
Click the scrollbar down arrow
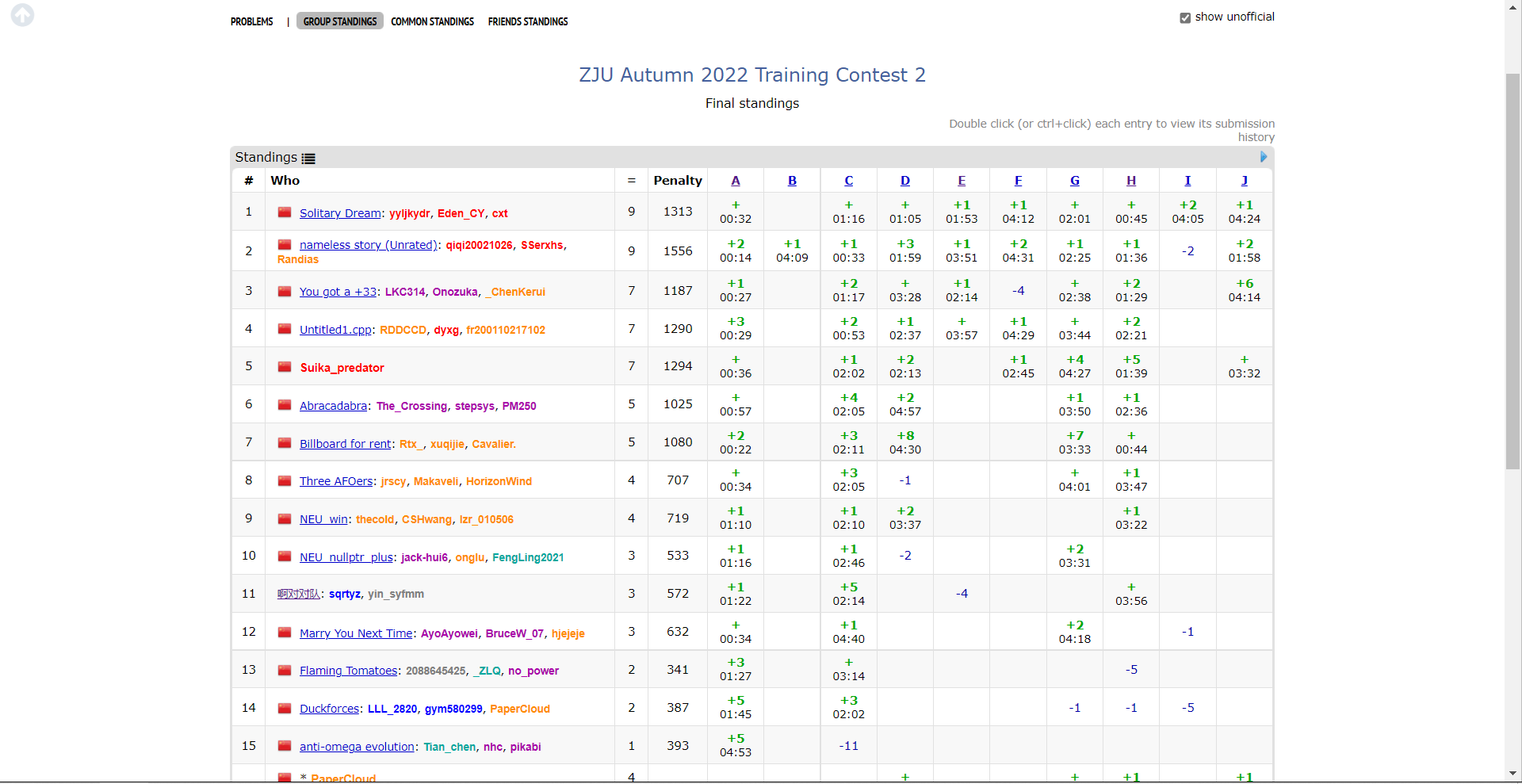[x=1512, y=774]
